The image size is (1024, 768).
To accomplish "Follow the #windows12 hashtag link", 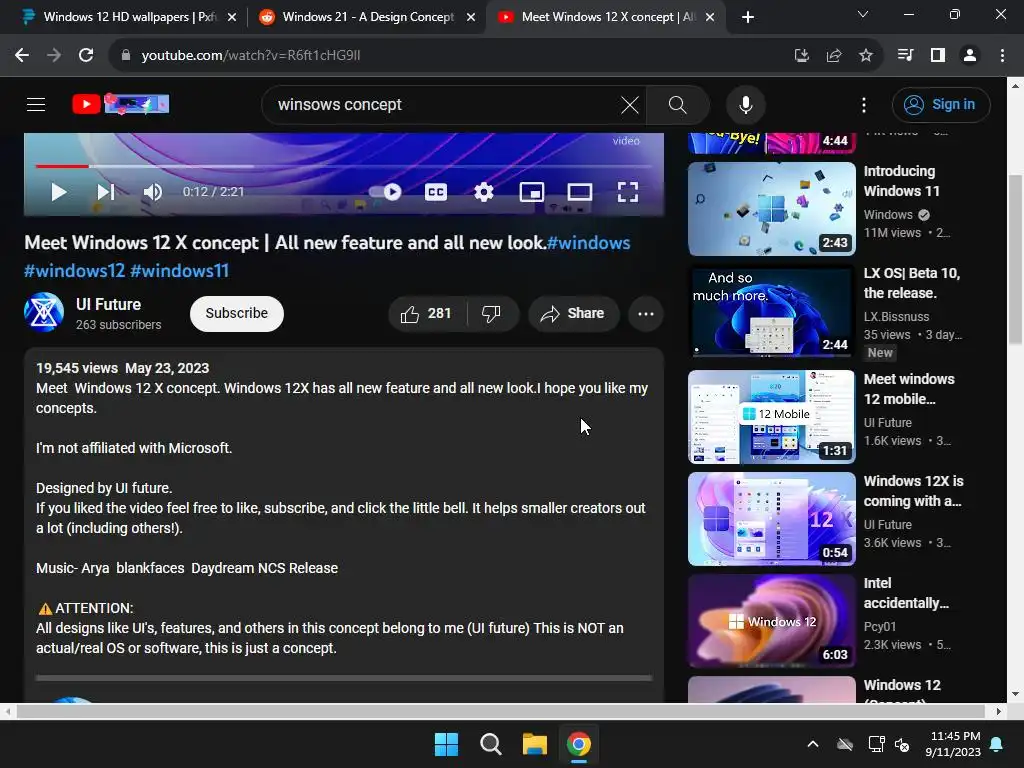I will click(74, 270).
